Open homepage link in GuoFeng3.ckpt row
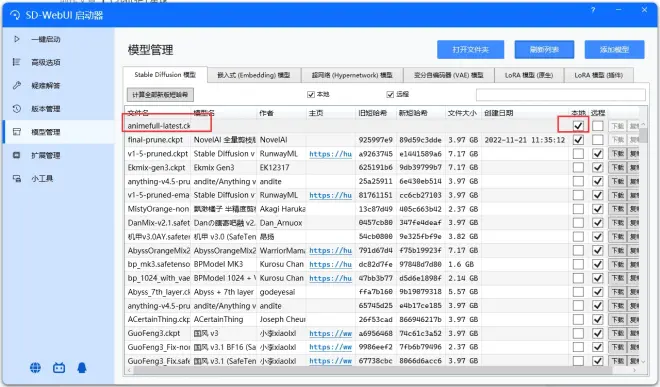This screenshot has height=387, width=660. [x=330, y=334]
